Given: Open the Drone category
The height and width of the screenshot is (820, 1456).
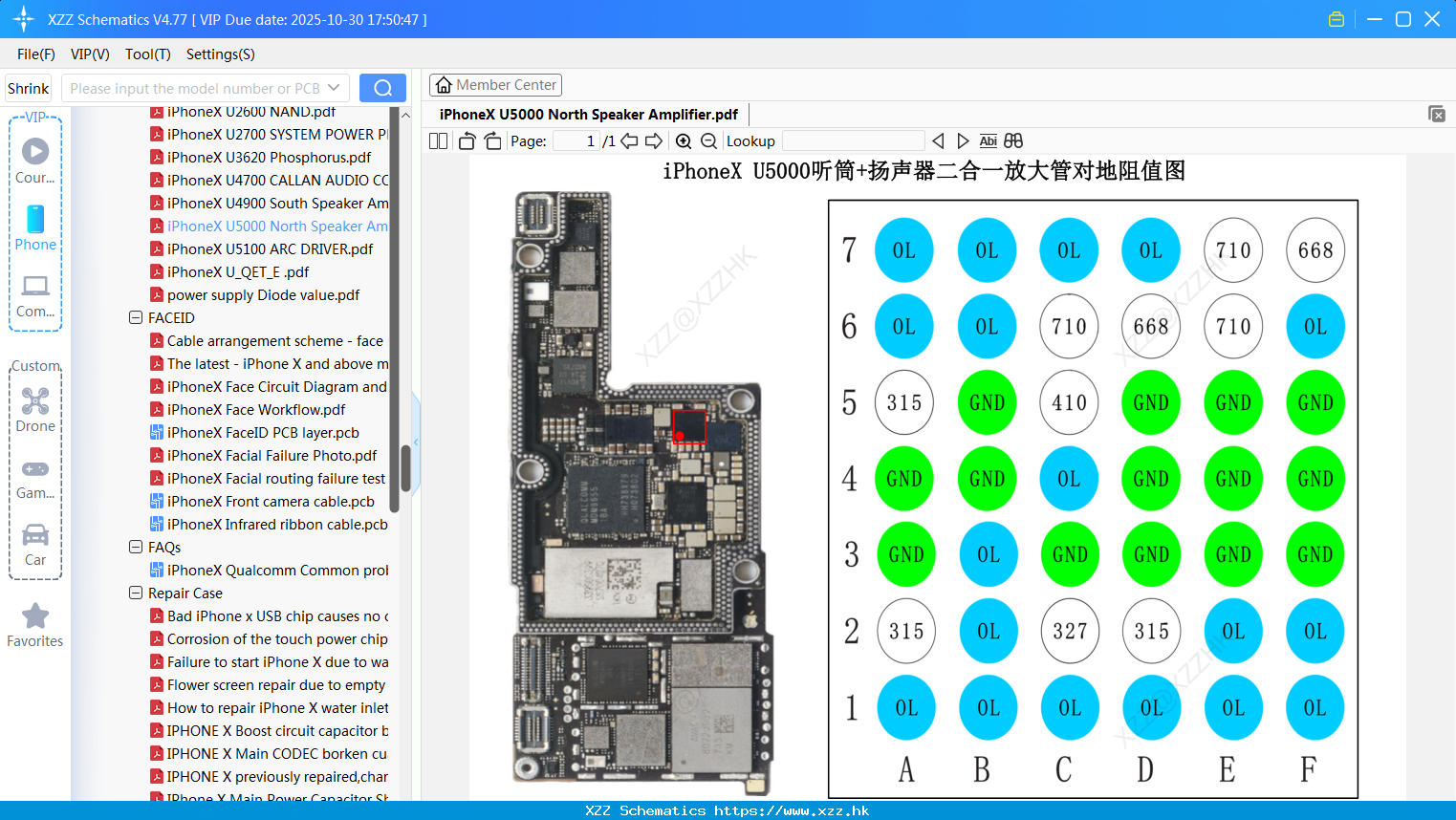Looking at the screenshot, I should [x=35, y=410].
